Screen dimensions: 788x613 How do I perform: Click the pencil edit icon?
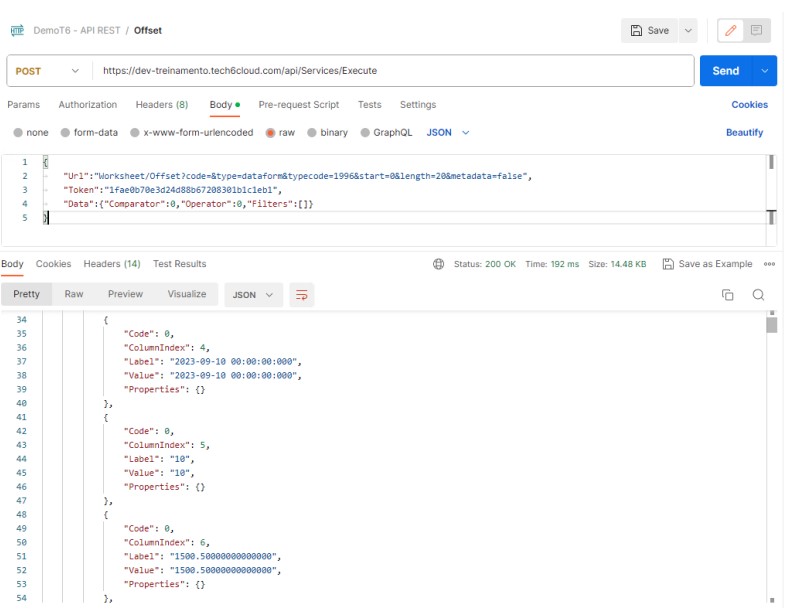(x=731, y=31)
